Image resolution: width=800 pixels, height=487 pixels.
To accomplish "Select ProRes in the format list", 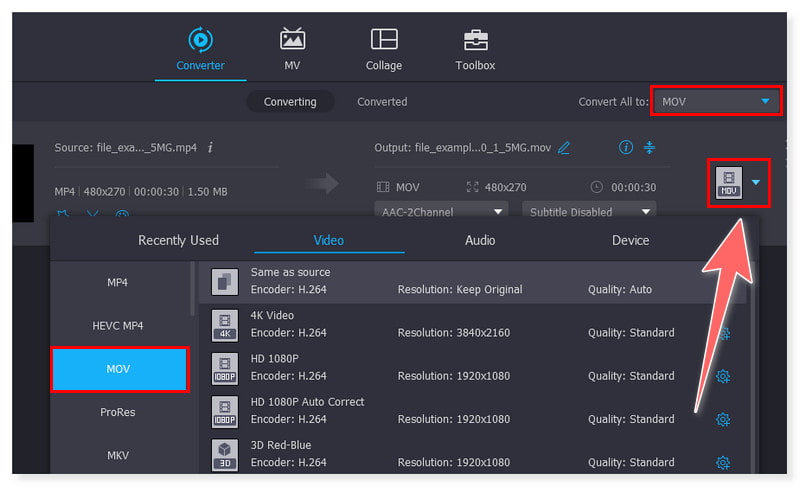I will 118,412.
